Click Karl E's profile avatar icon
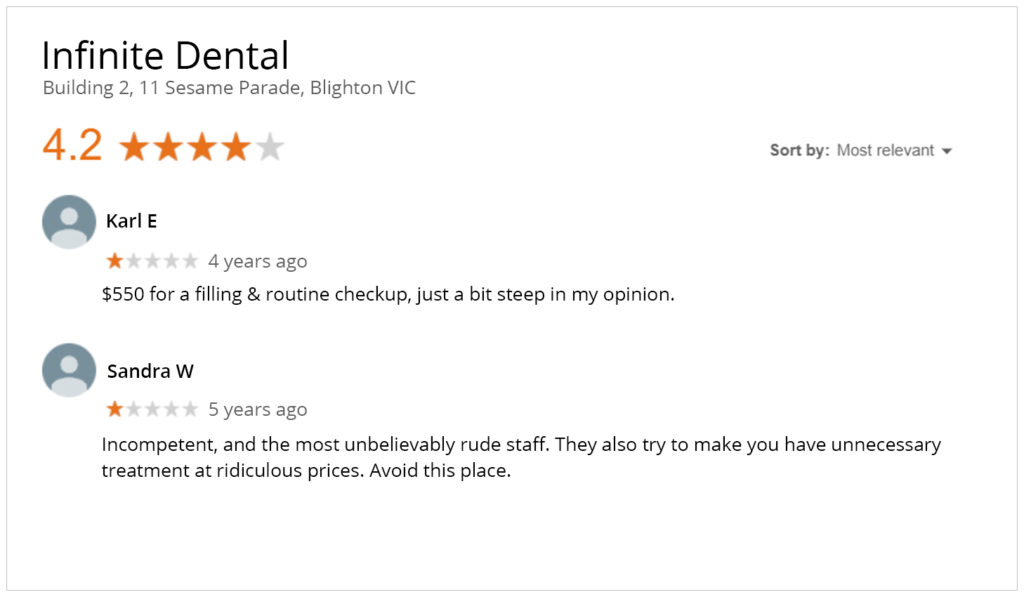Screen dimensions: 1024x597 69,221
